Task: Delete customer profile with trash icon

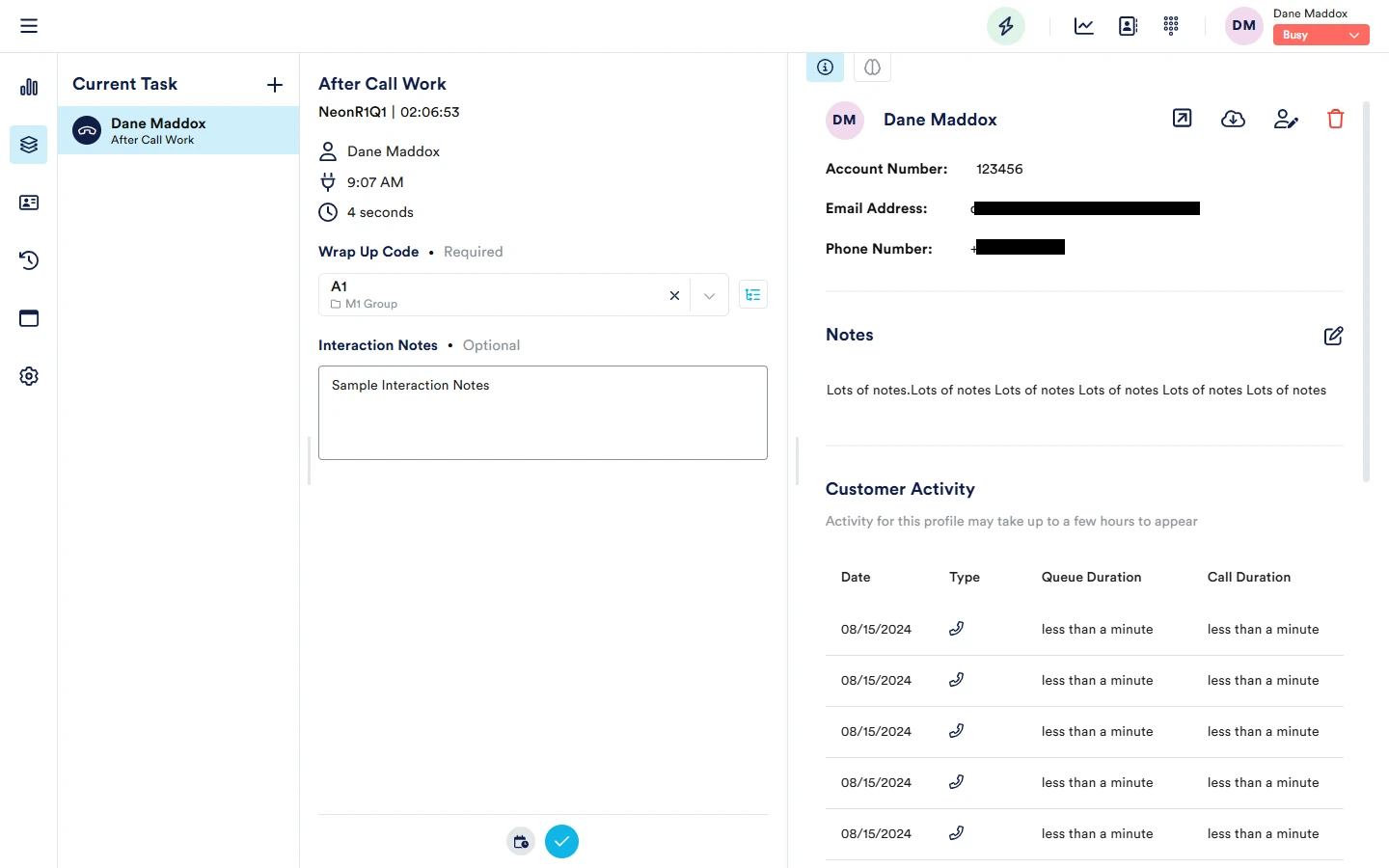Action: click(1335, 119)
